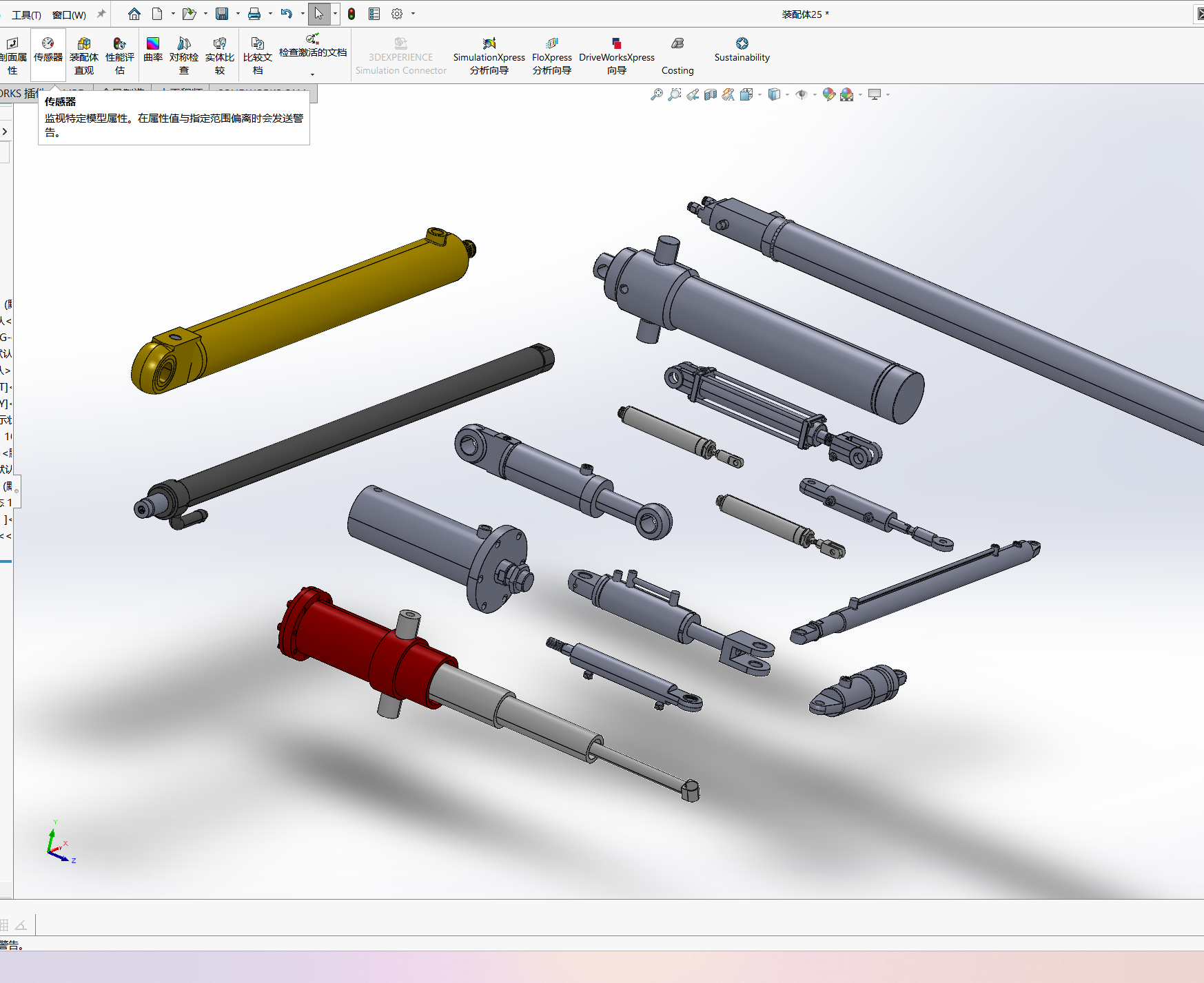
Task: Open the 剖面属性 section properties tool
Action: click(13, 56)
